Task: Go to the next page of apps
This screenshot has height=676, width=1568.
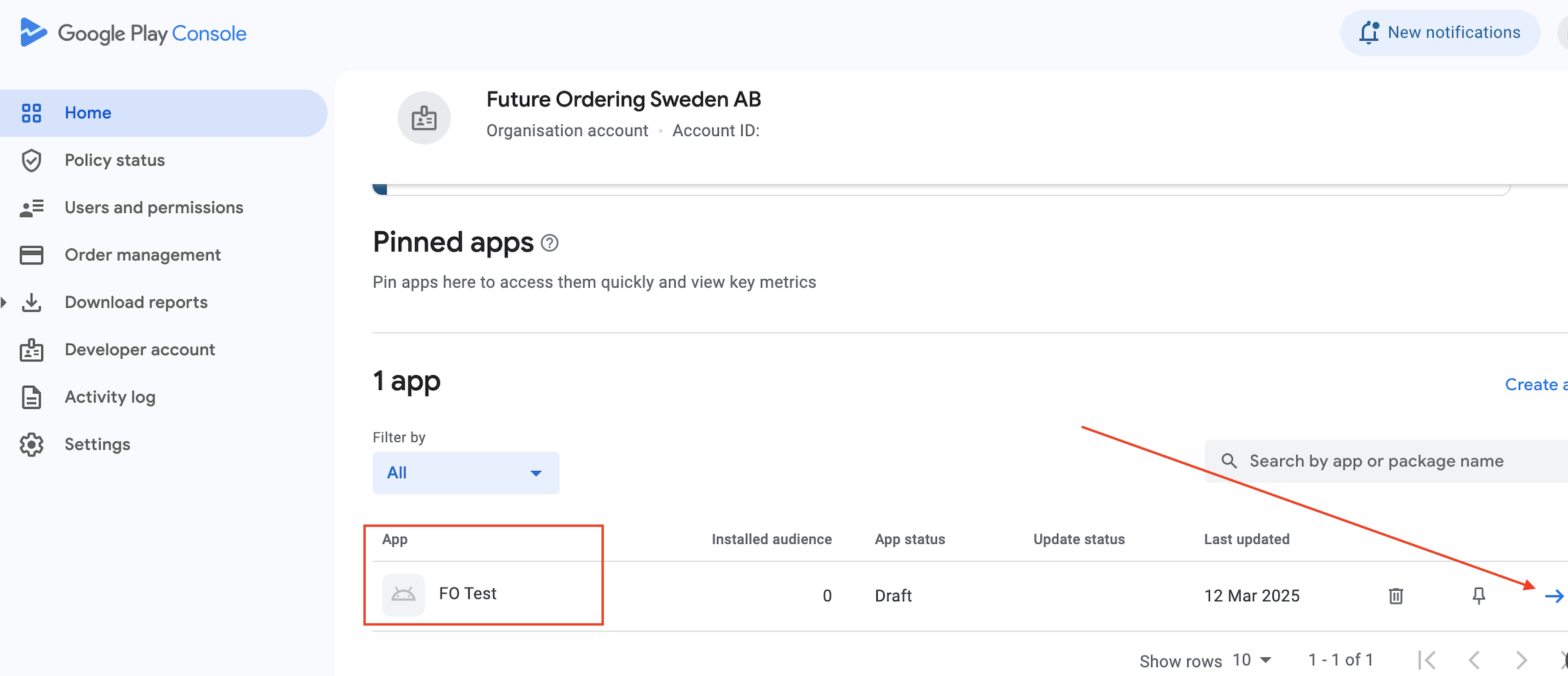Action: [x=1521, y=660]
